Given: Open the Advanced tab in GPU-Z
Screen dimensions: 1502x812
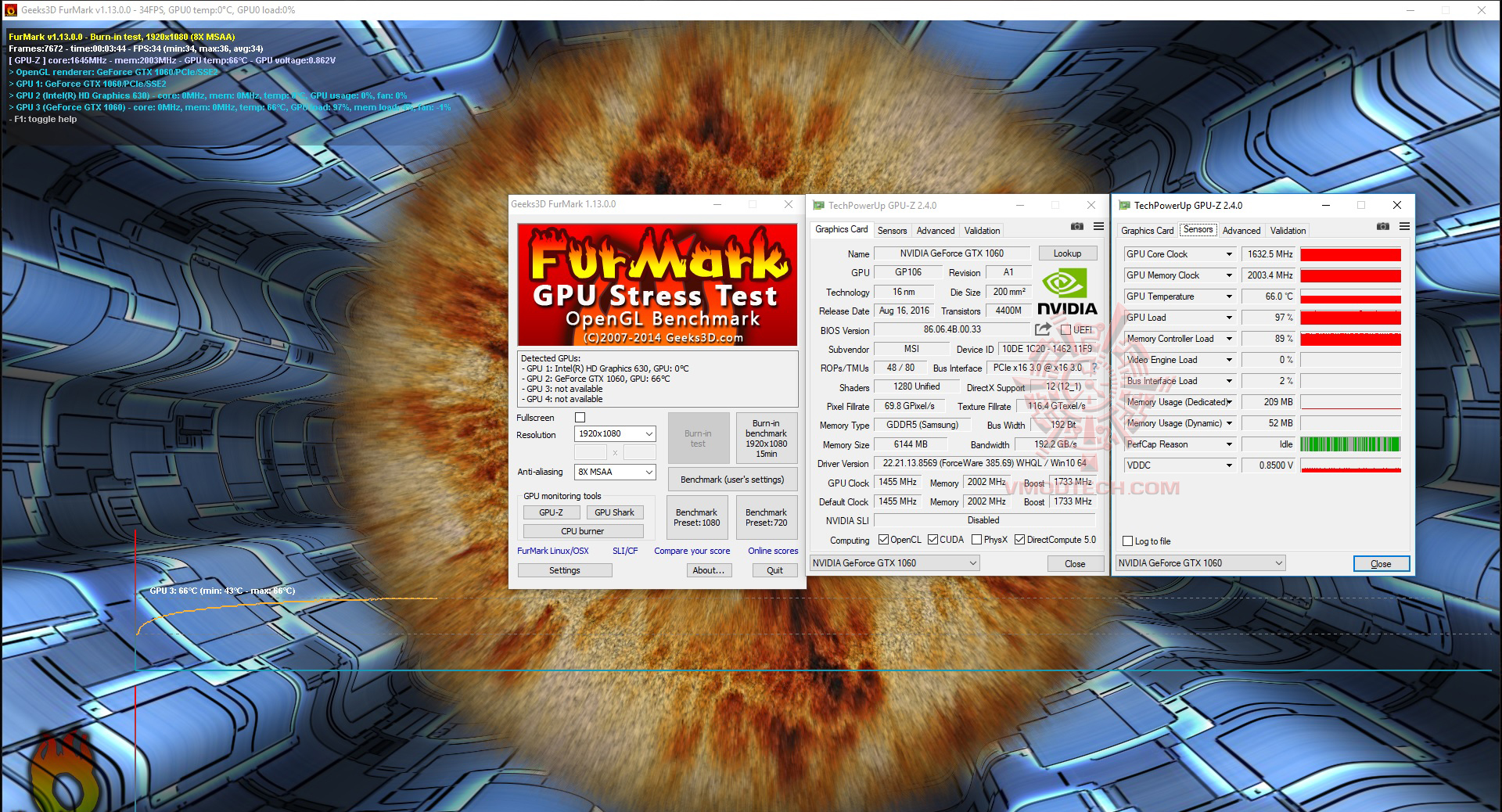Looking at the screenshot, I should click(936, 230).
